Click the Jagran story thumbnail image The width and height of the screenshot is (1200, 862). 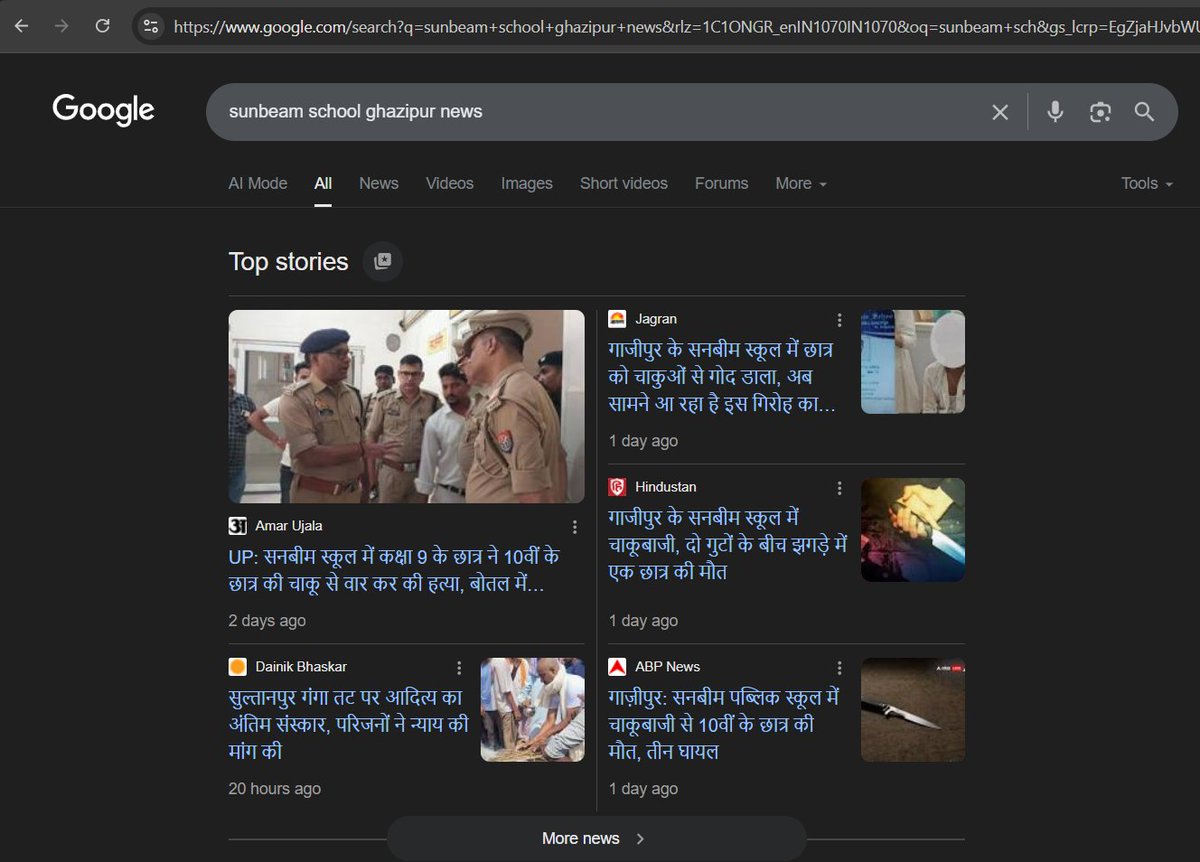pyautogui.click(x=913, y=362)
